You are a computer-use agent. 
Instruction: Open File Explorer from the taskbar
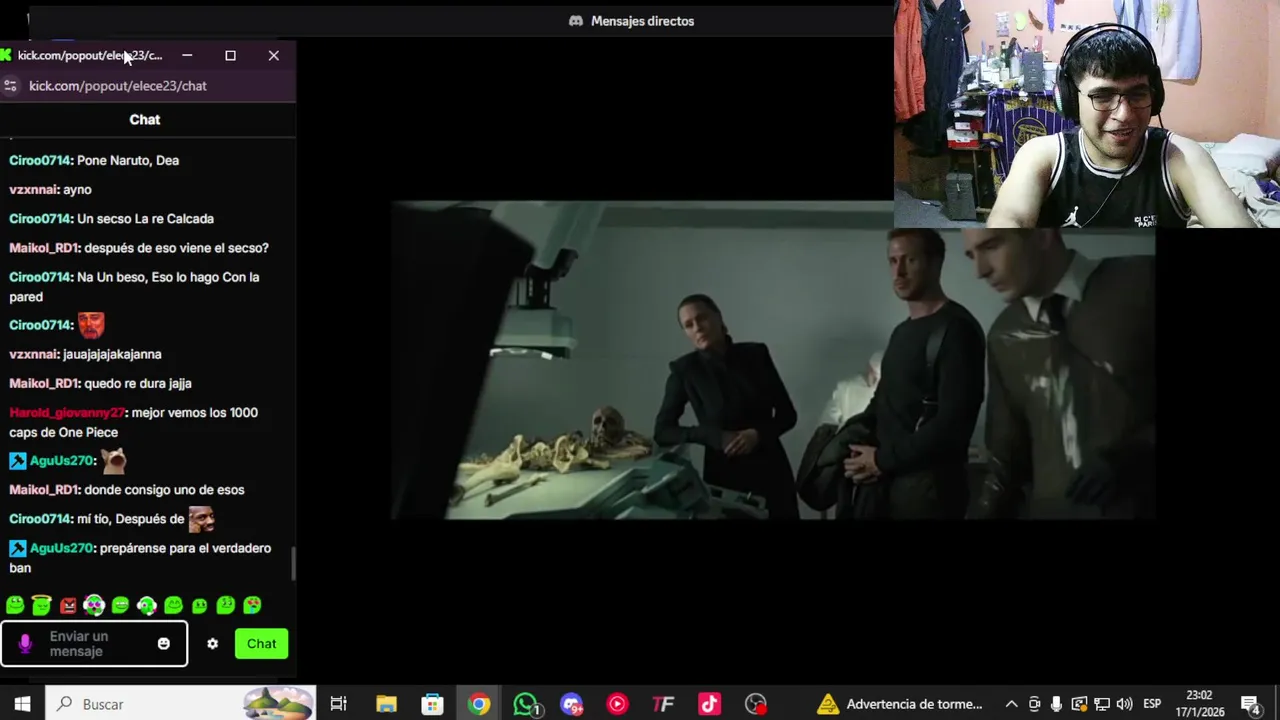coord(386,704)
